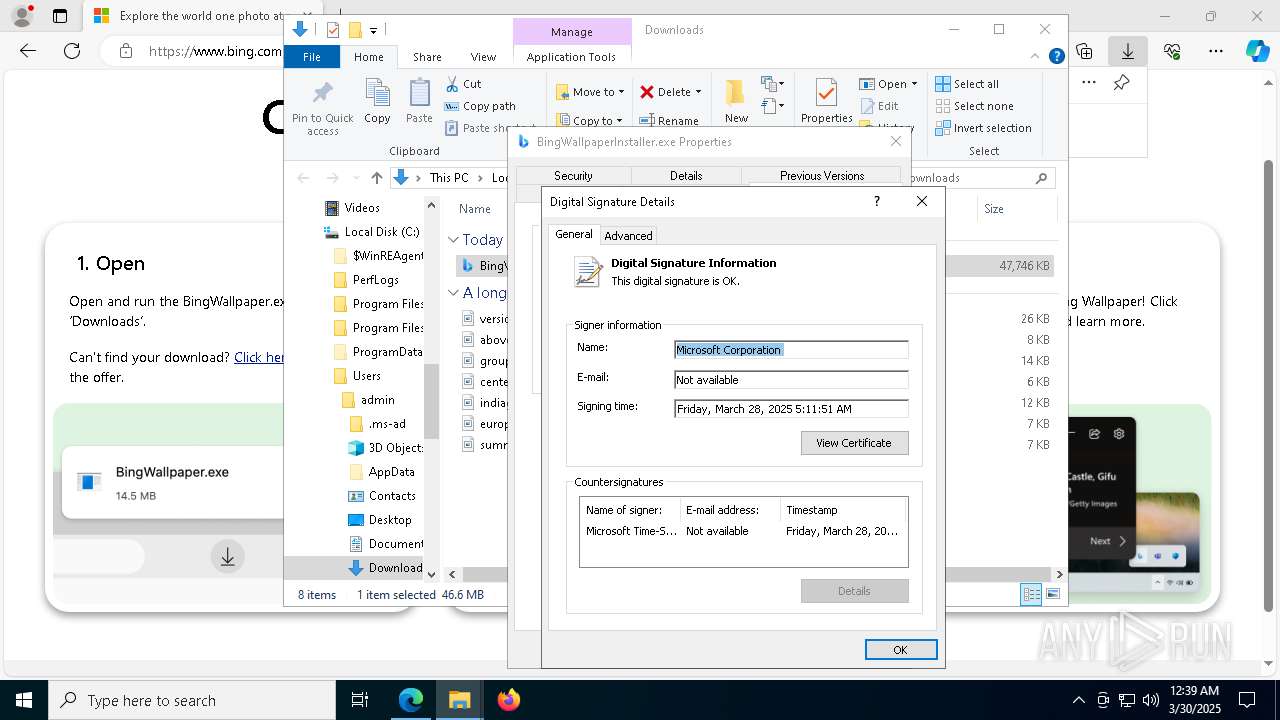
Task: Switch to large icons view button
Action: (x=1052, y=595)
